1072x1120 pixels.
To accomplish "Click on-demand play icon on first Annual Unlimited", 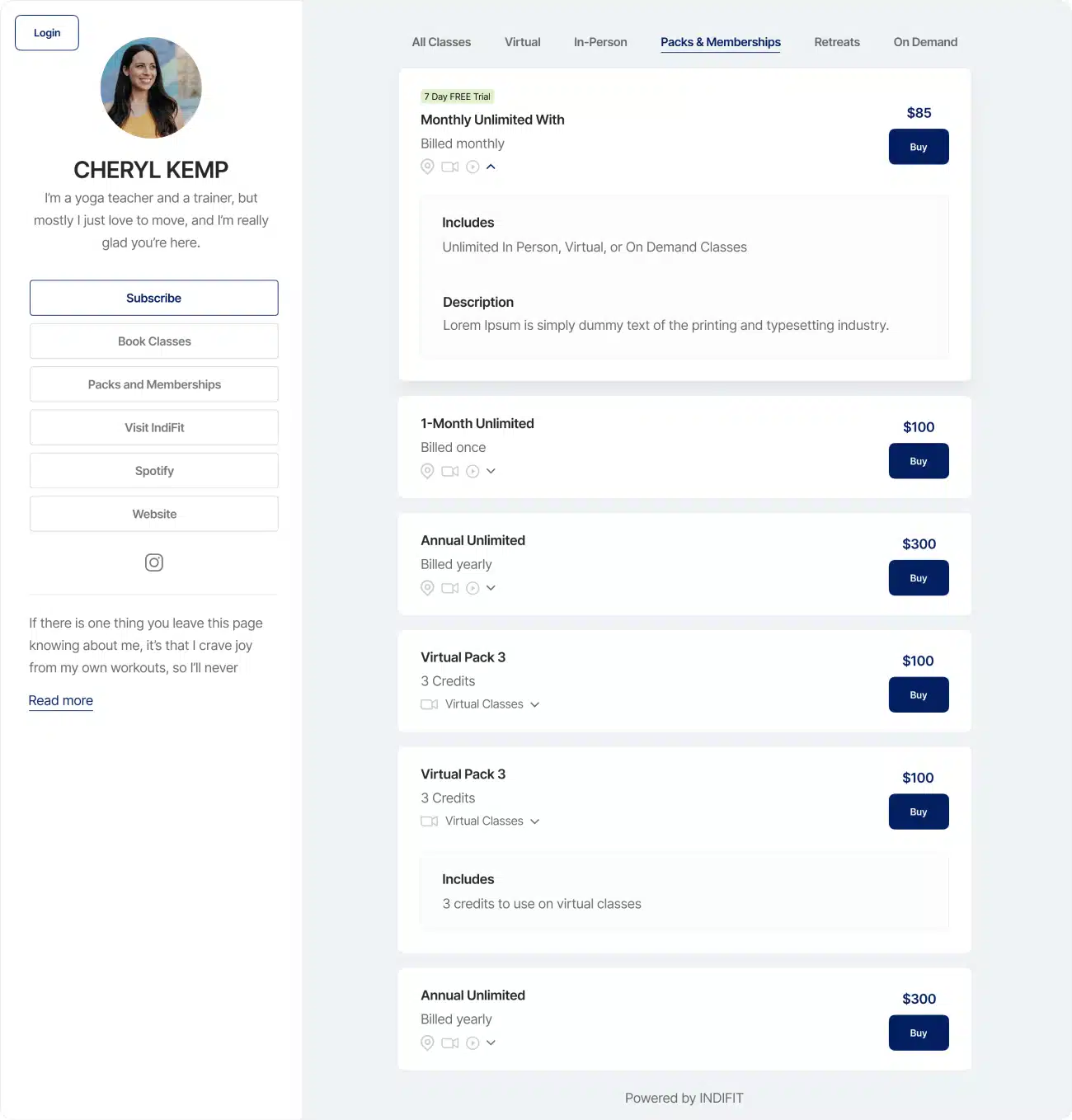I will coord(473,588).
